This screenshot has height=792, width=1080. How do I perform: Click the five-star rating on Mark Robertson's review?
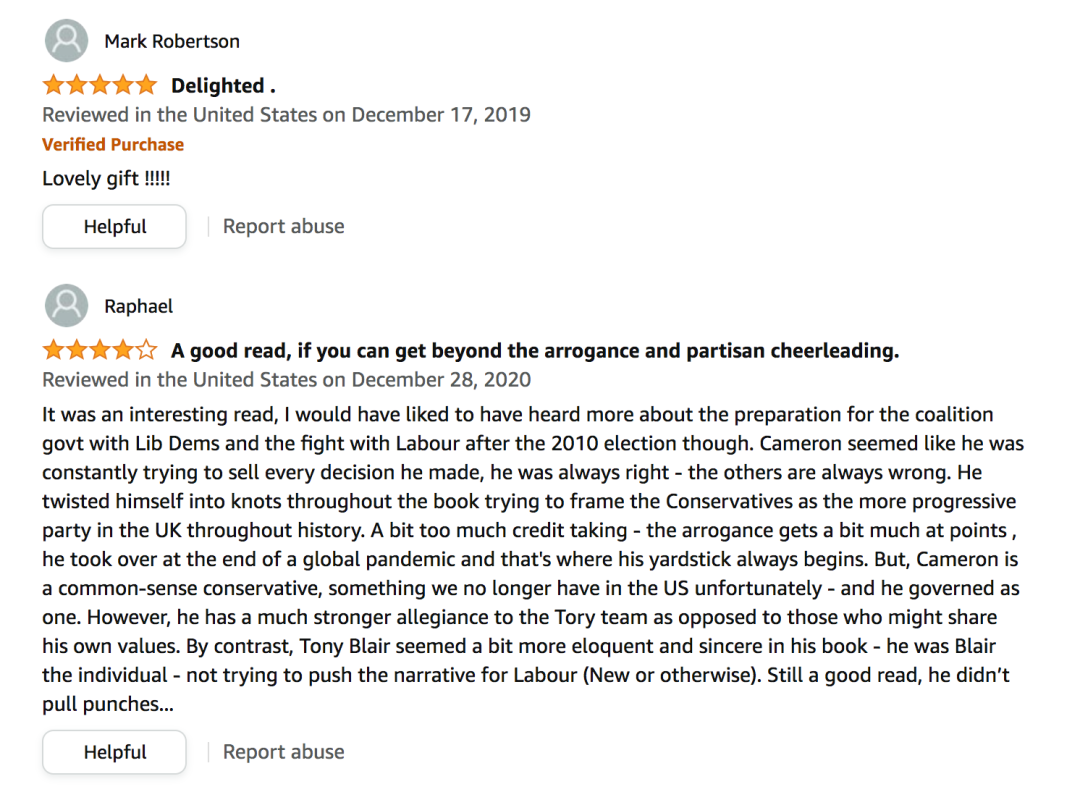100,85
